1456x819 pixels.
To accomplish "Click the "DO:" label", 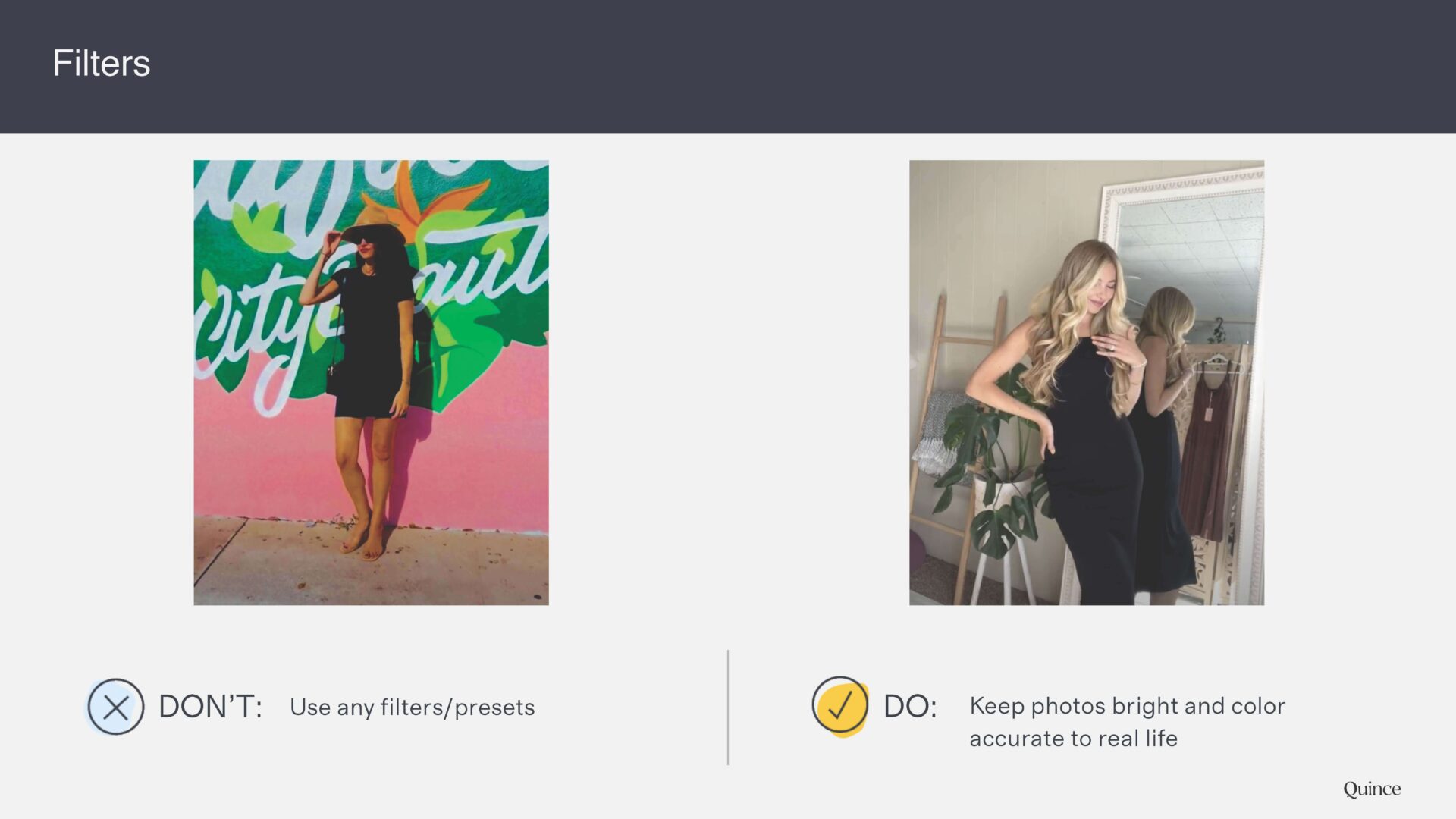I will tap(910, 707).
